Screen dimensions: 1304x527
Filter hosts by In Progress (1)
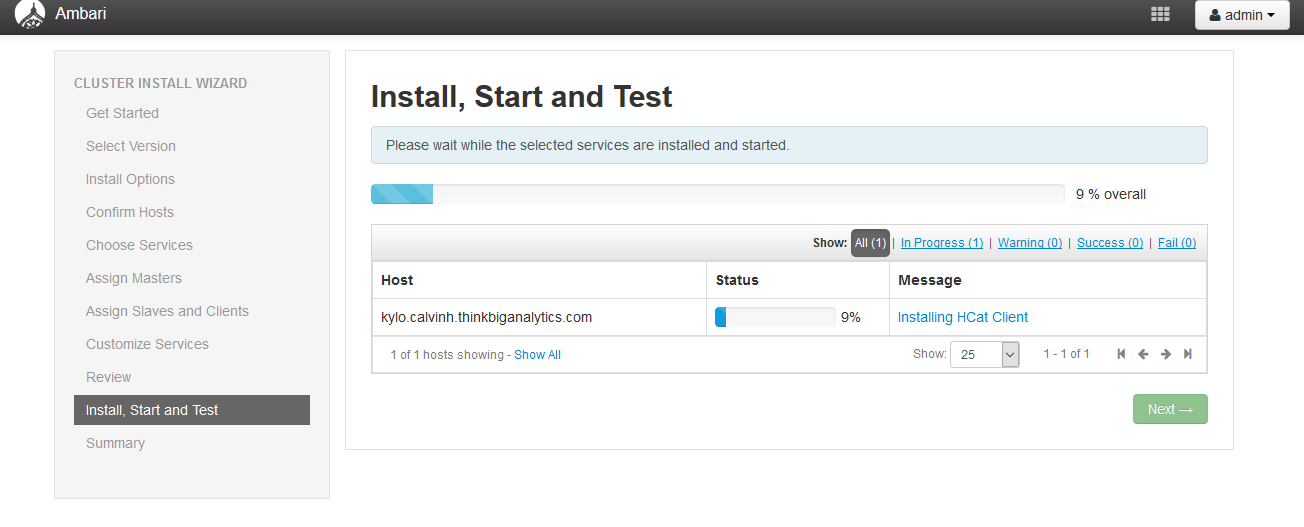[x=941, y=243]
